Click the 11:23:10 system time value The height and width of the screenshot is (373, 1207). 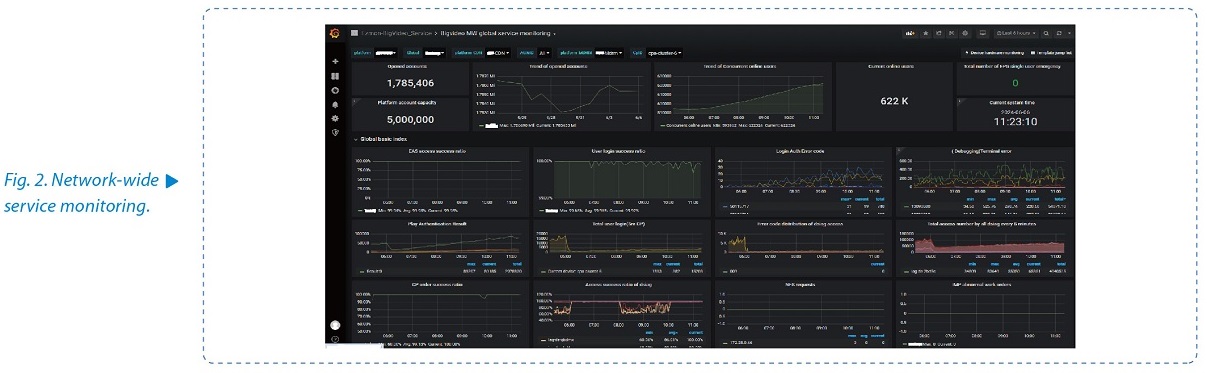coord(1015,122)
